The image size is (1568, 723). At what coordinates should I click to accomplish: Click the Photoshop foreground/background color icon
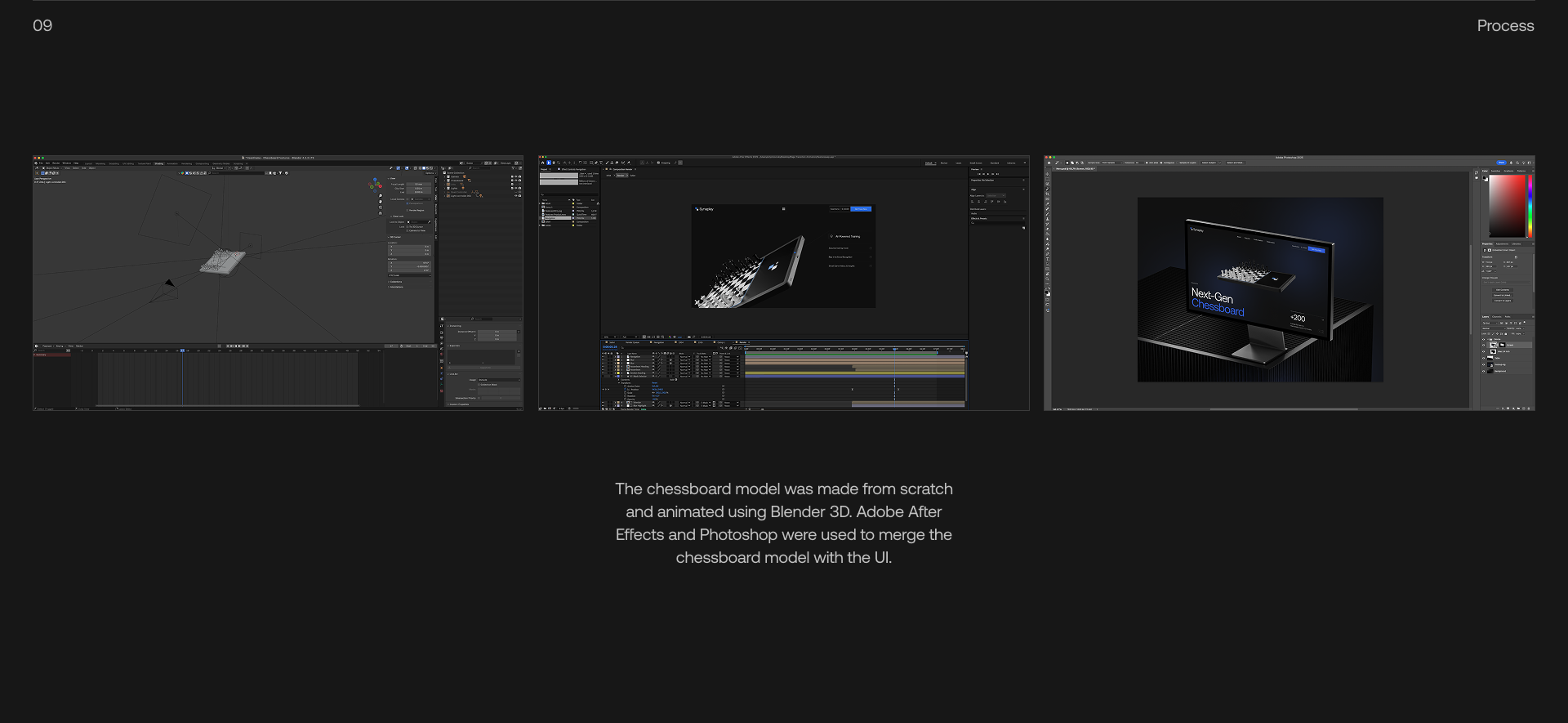(1048, 291)
